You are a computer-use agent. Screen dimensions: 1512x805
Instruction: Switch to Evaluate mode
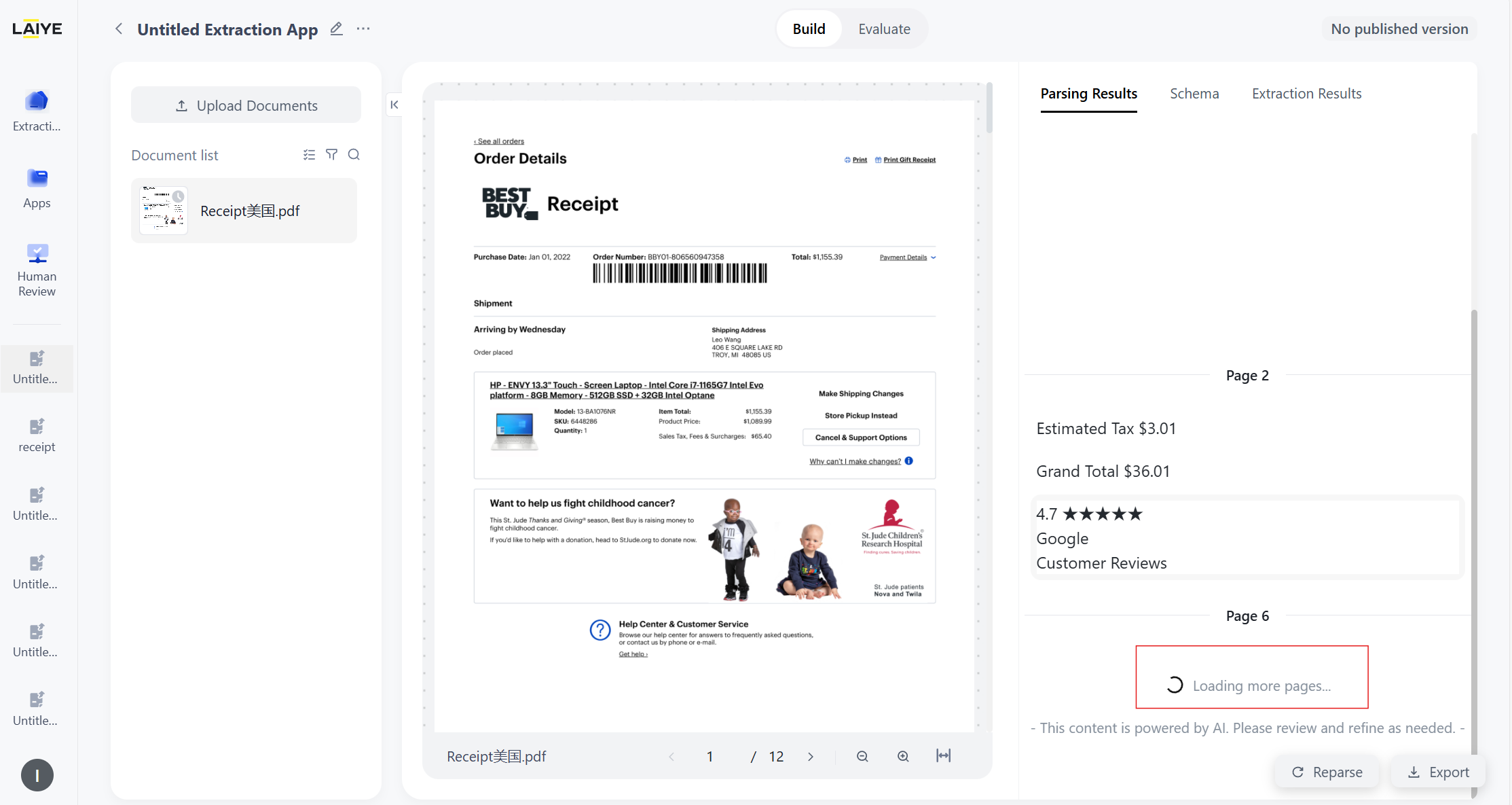coord(884,29)
